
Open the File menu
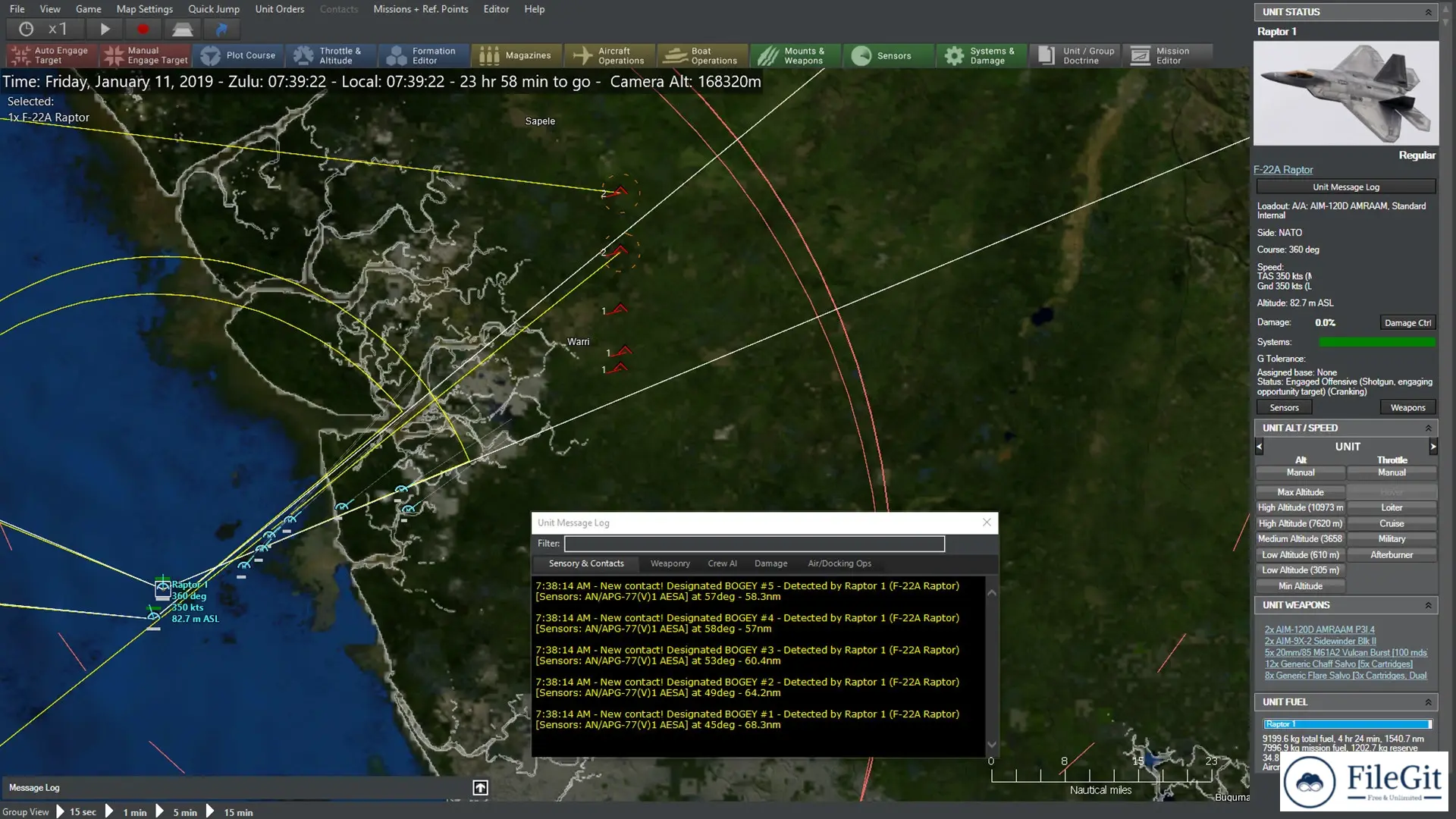pyautogui.click(x=17, y=9)
